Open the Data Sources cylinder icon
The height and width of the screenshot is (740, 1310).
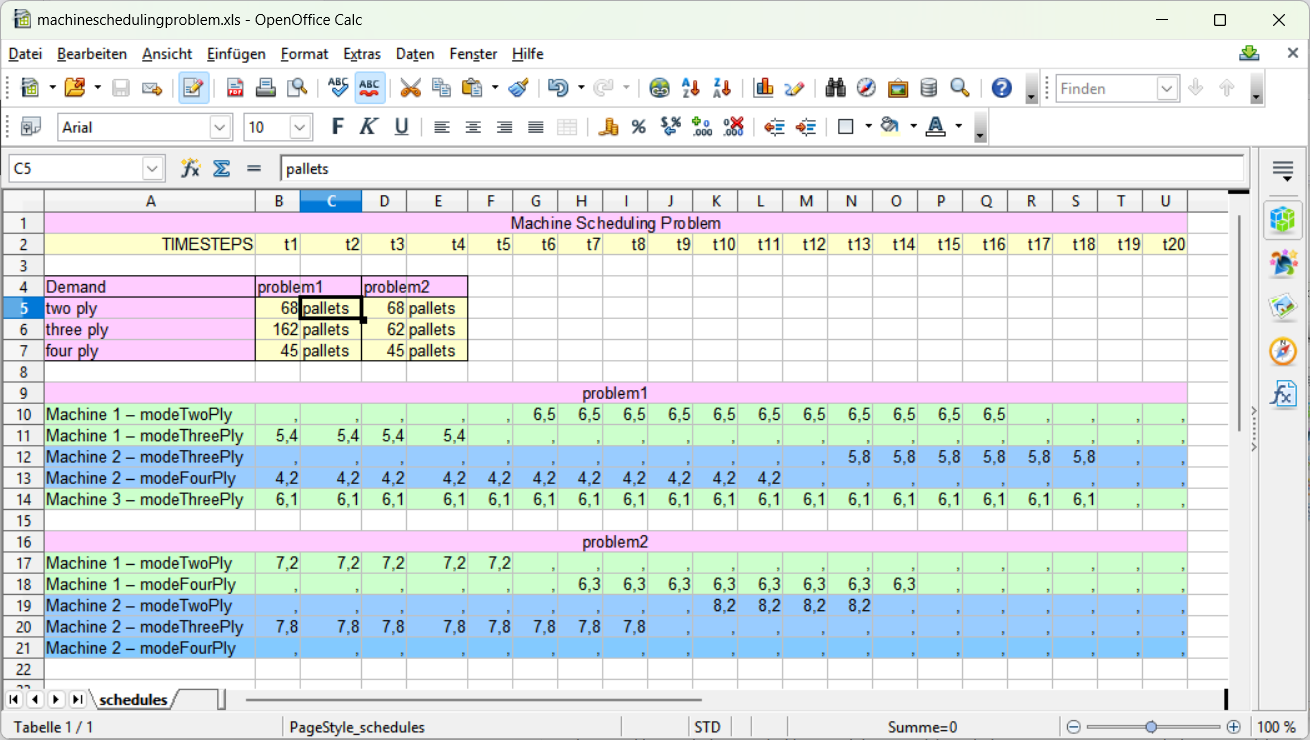click(x=929, y=88)
